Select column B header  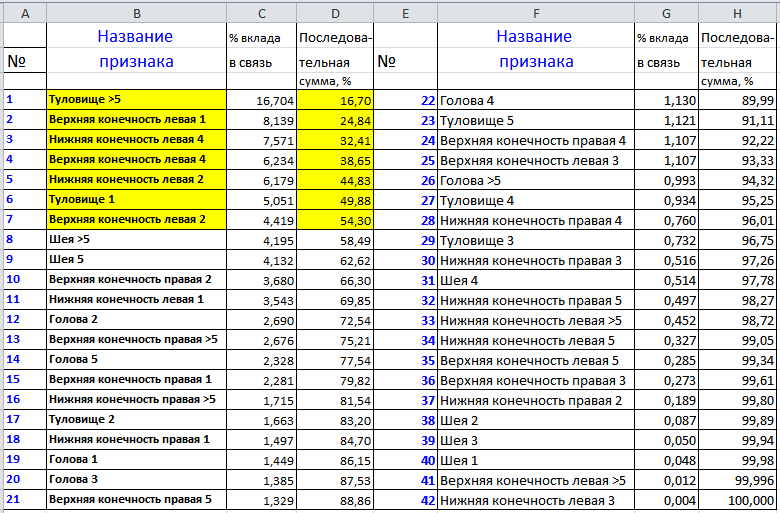click(137, 13)
